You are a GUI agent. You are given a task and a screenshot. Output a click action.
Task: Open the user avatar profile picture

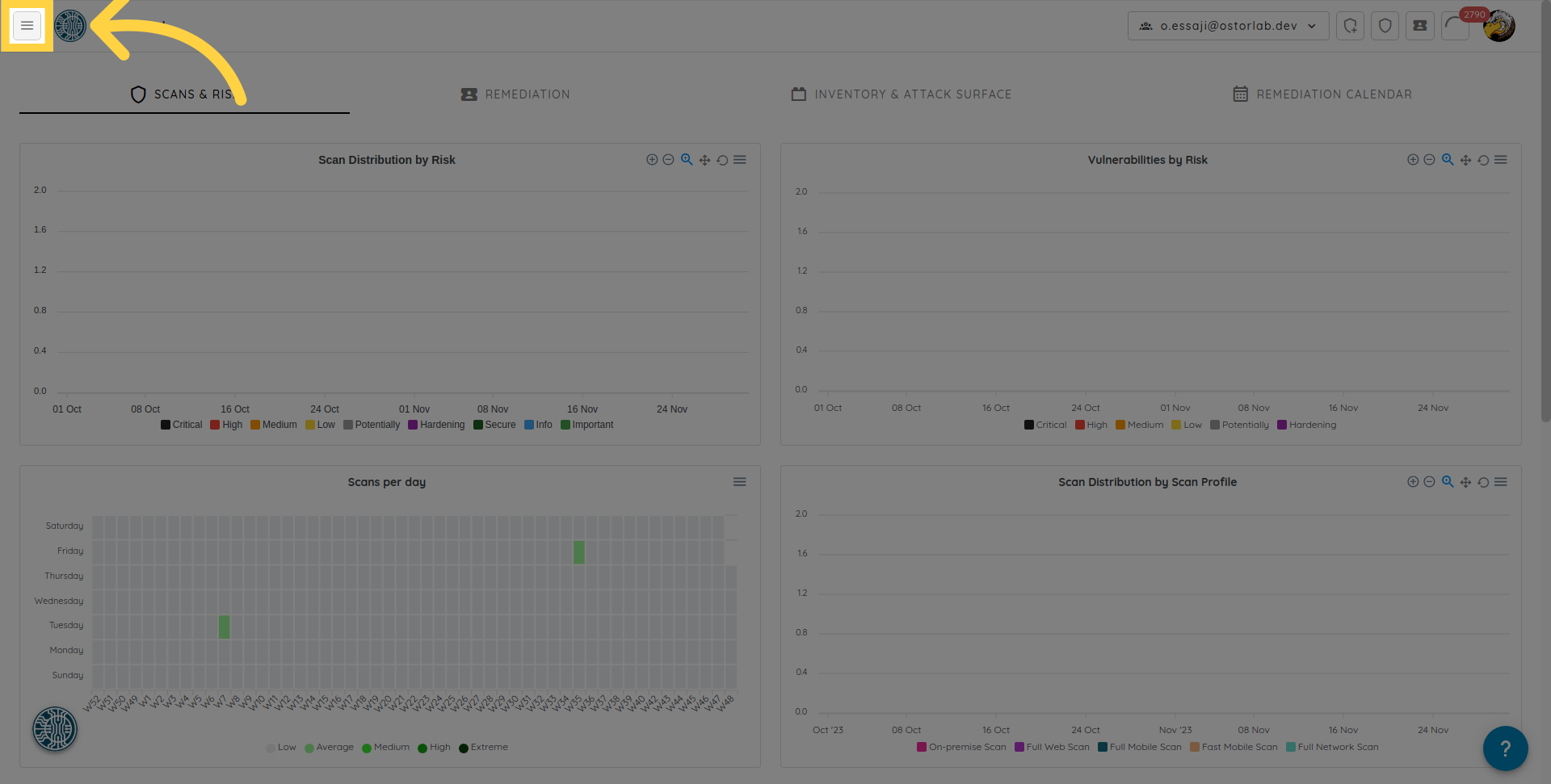pyautogui.click(x=1499, y=27)
